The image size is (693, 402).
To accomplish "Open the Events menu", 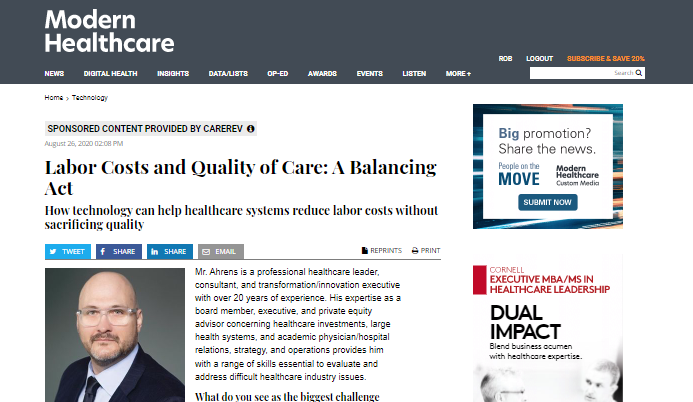I will tap(369, 74).
